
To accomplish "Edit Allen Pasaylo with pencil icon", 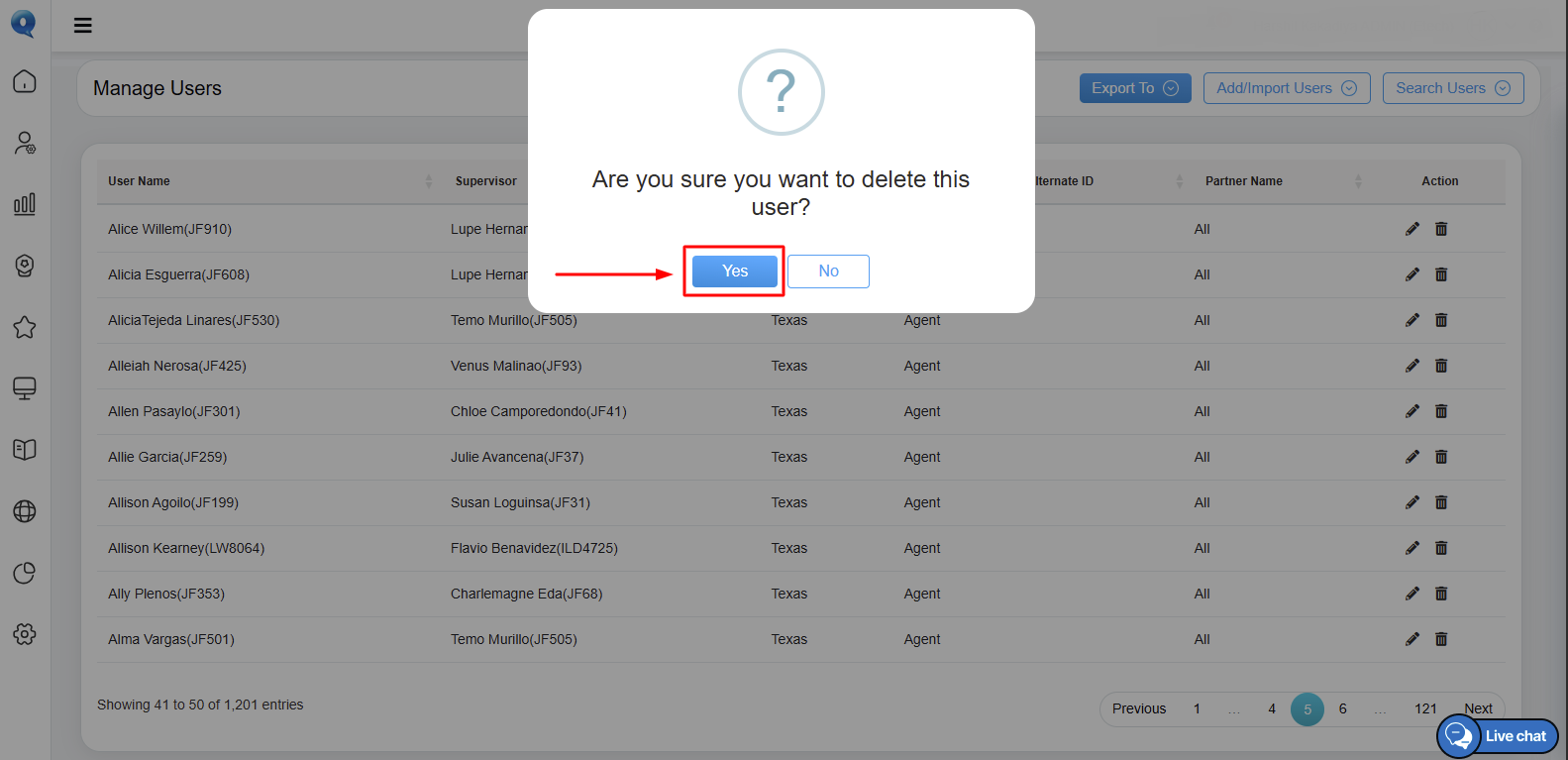I will [1412, 411].
